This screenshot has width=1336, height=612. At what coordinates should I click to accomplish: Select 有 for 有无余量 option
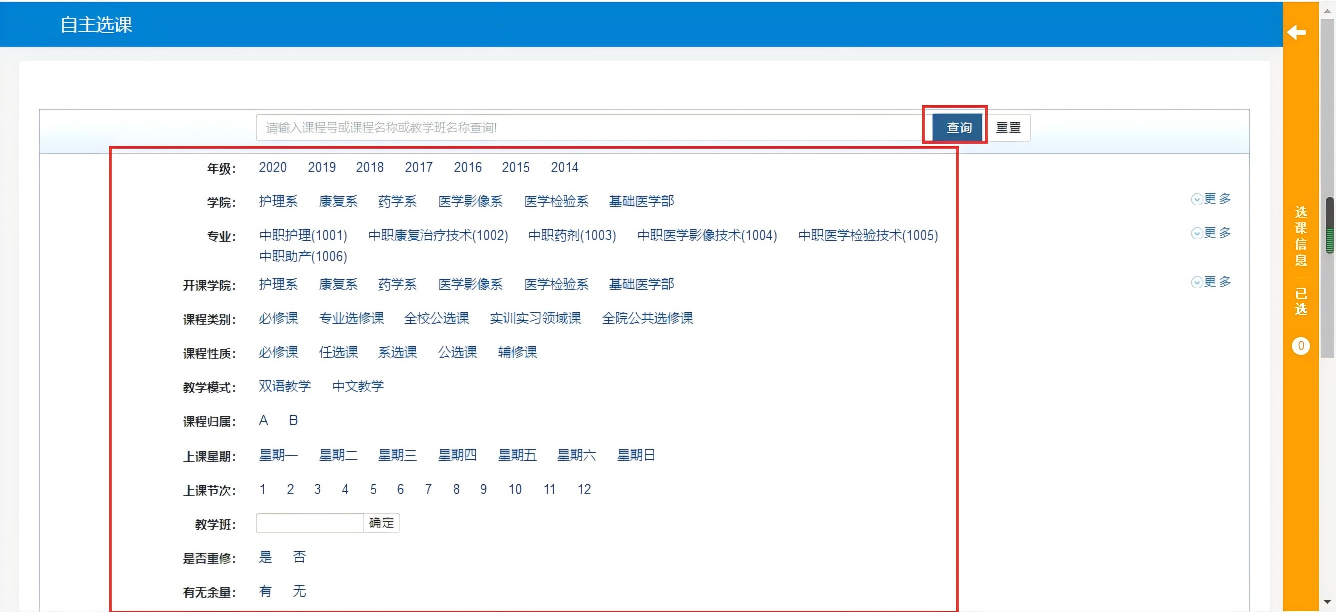pos(265,591)
